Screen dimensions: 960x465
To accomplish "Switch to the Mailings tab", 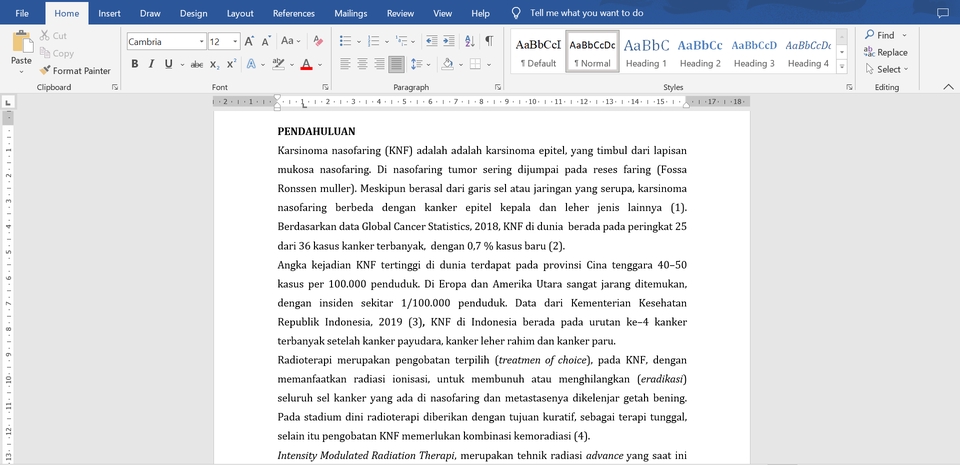I will pos(351,13).
